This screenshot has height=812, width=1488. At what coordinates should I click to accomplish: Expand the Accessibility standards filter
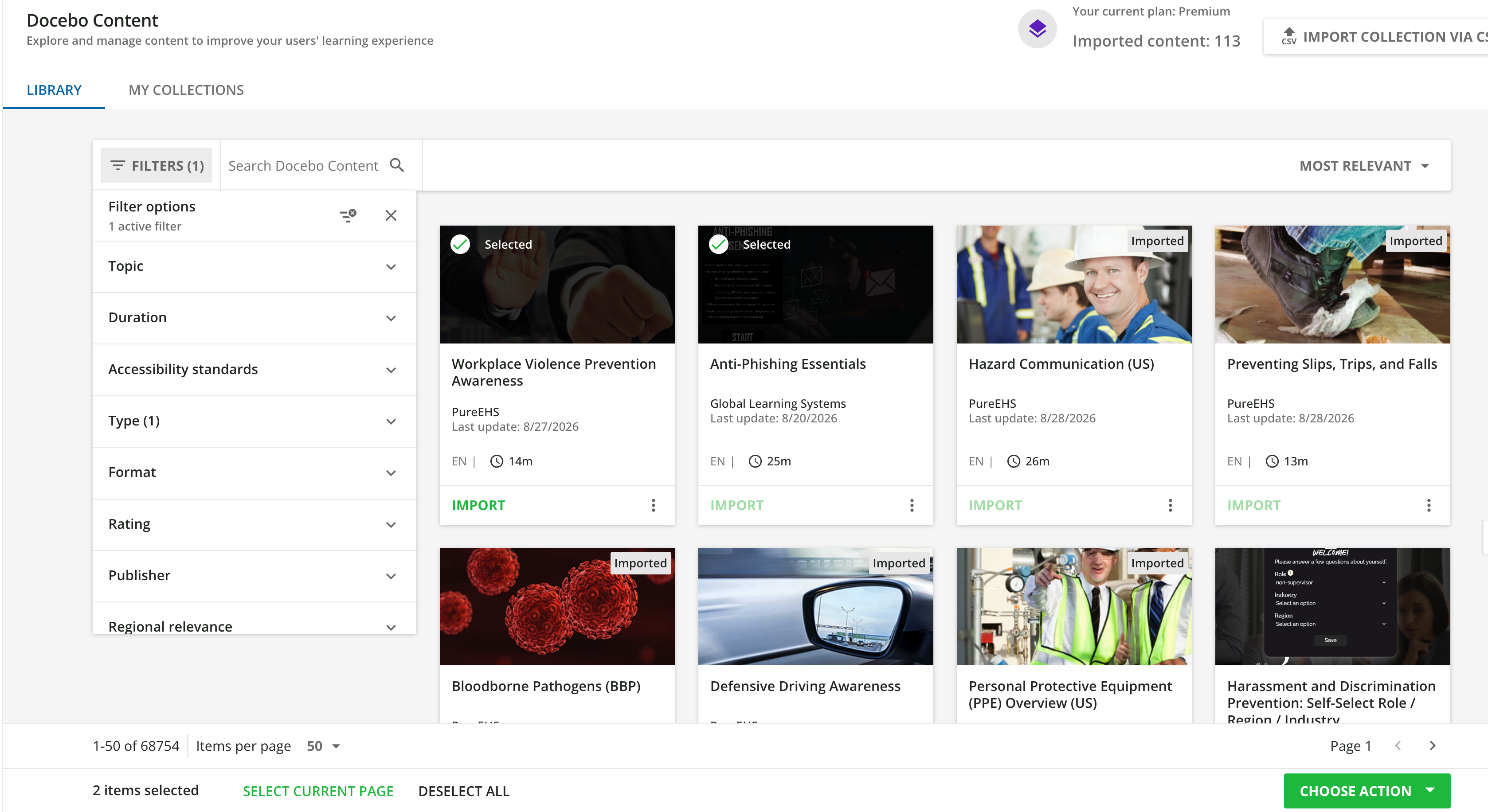coord(254,370)
